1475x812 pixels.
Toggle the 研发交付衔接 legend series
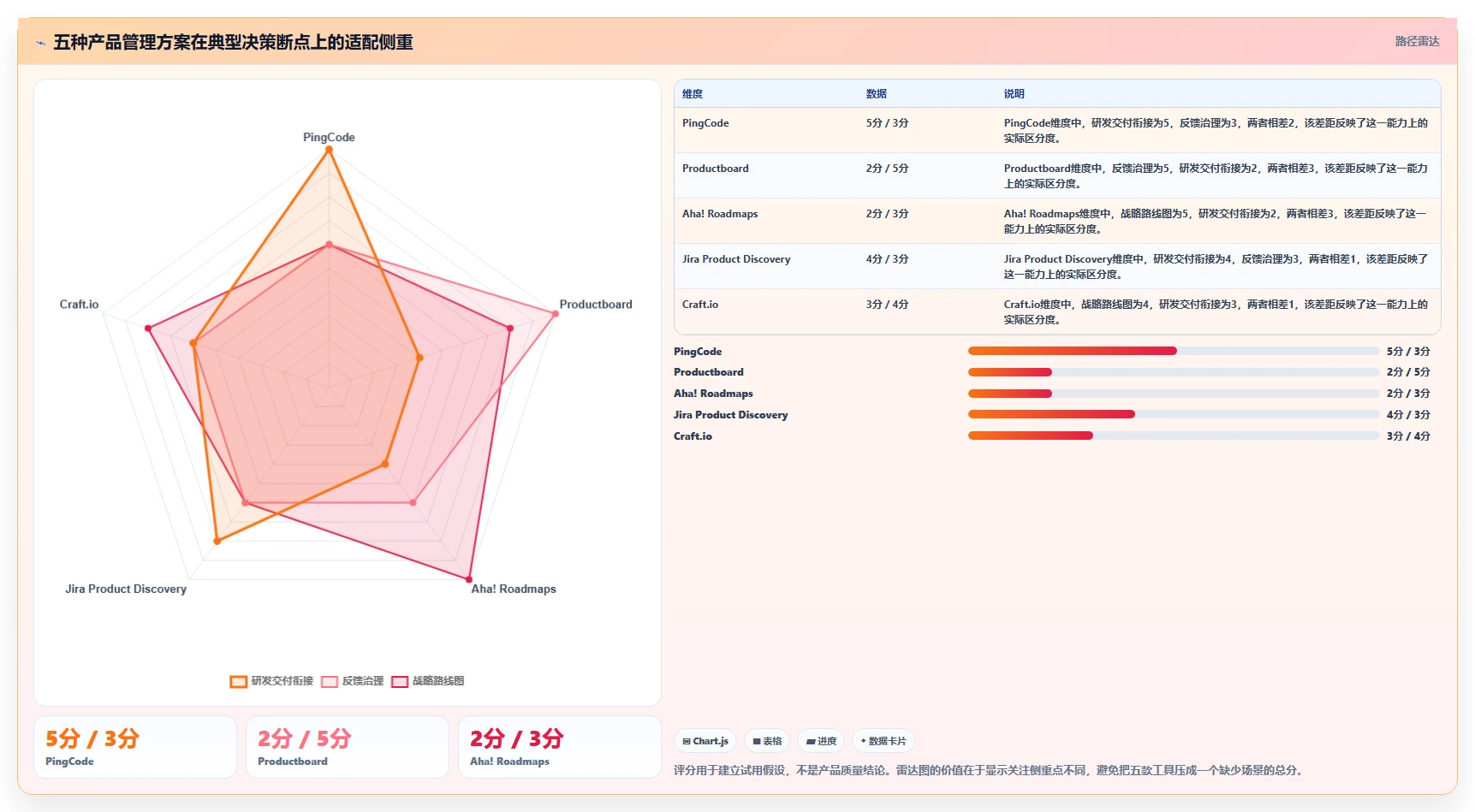click(x=271, y=681)
